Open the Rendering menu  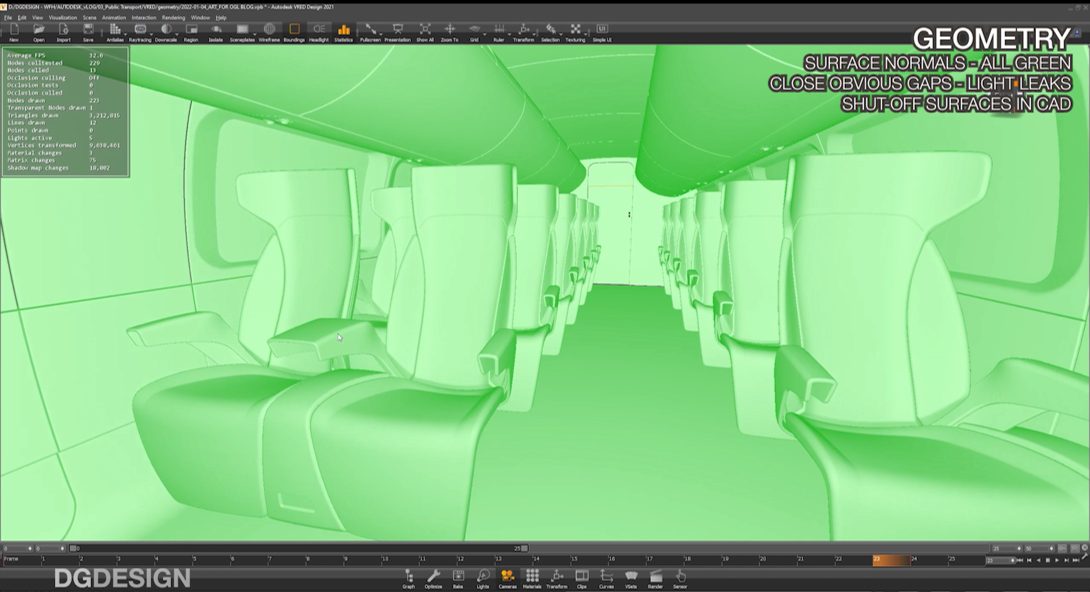[x=173, y=17]
